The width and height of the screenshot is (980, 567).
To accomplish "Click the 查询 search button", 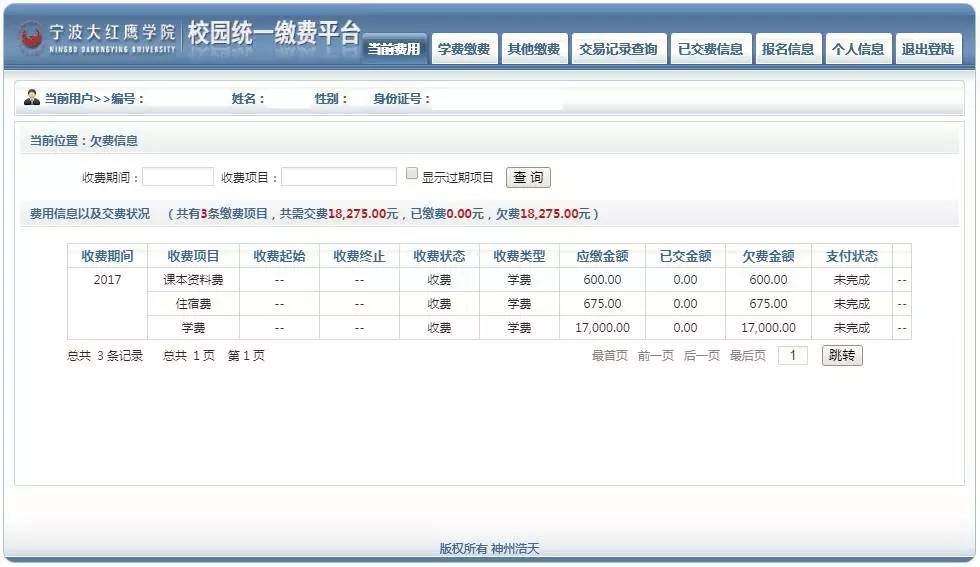I will pyautogui.click(x=528, y=178).
